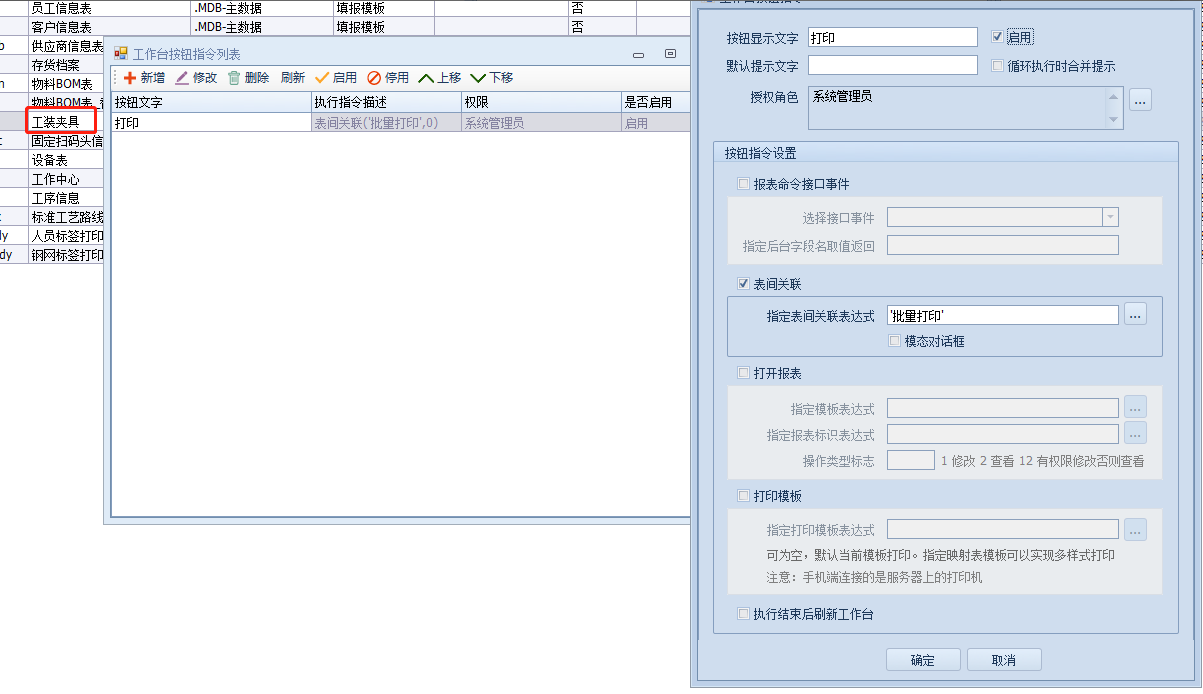Click the 下移 (move down) arrow icon

478,78
